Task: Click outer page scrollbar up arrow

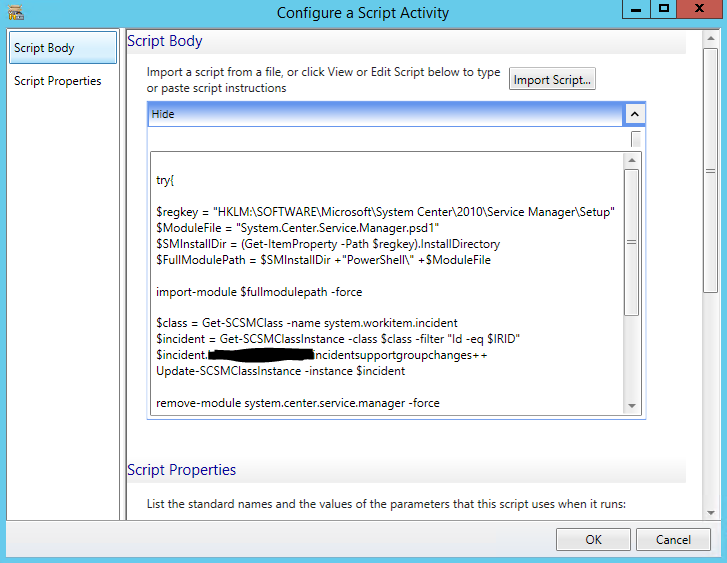Action: [710, 38]
